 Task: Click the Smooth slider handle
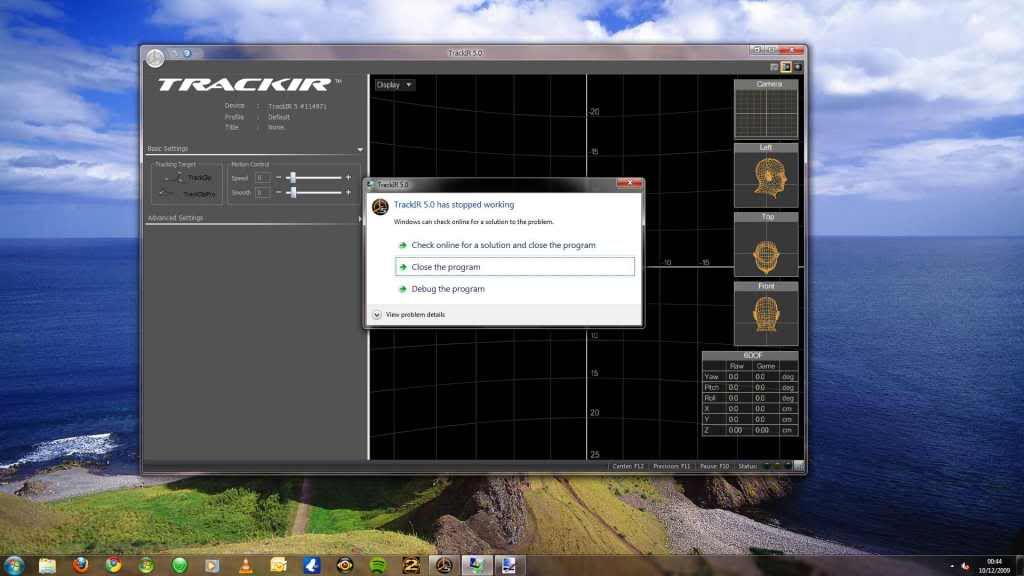coord(293,193)
